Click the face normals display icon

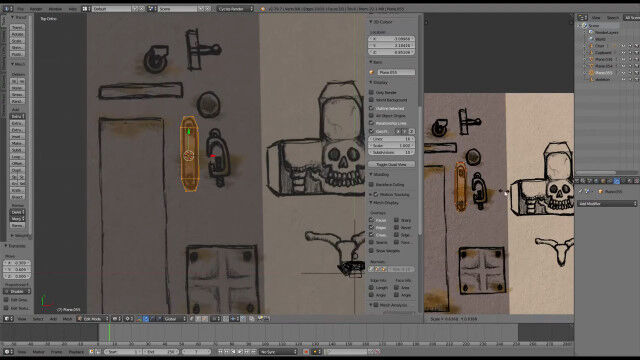click(384, 269)
